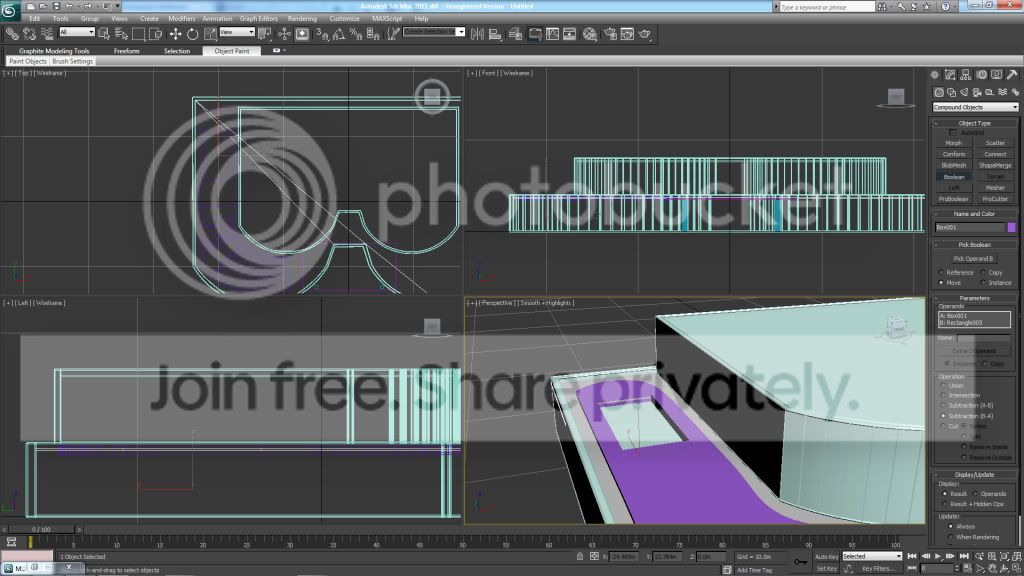Open the Modify command panel tab

(950, 75)
